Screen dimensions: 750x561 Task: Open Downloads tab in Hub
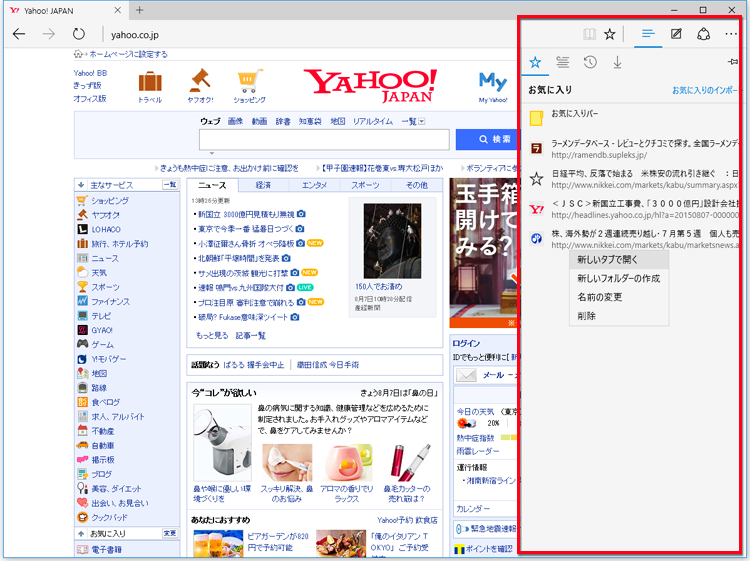click(x=617, y=62)
